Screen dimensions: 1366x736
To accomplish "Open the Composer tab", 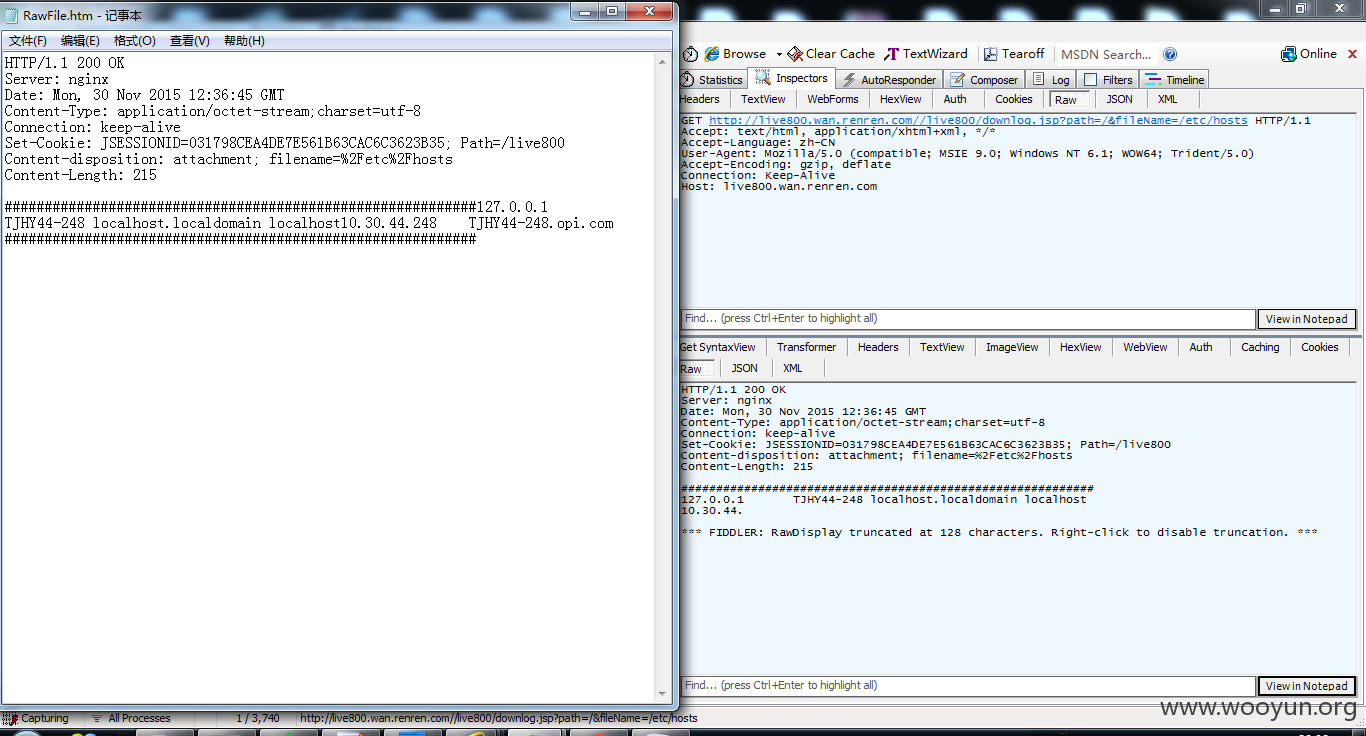I will coord(984,80).
